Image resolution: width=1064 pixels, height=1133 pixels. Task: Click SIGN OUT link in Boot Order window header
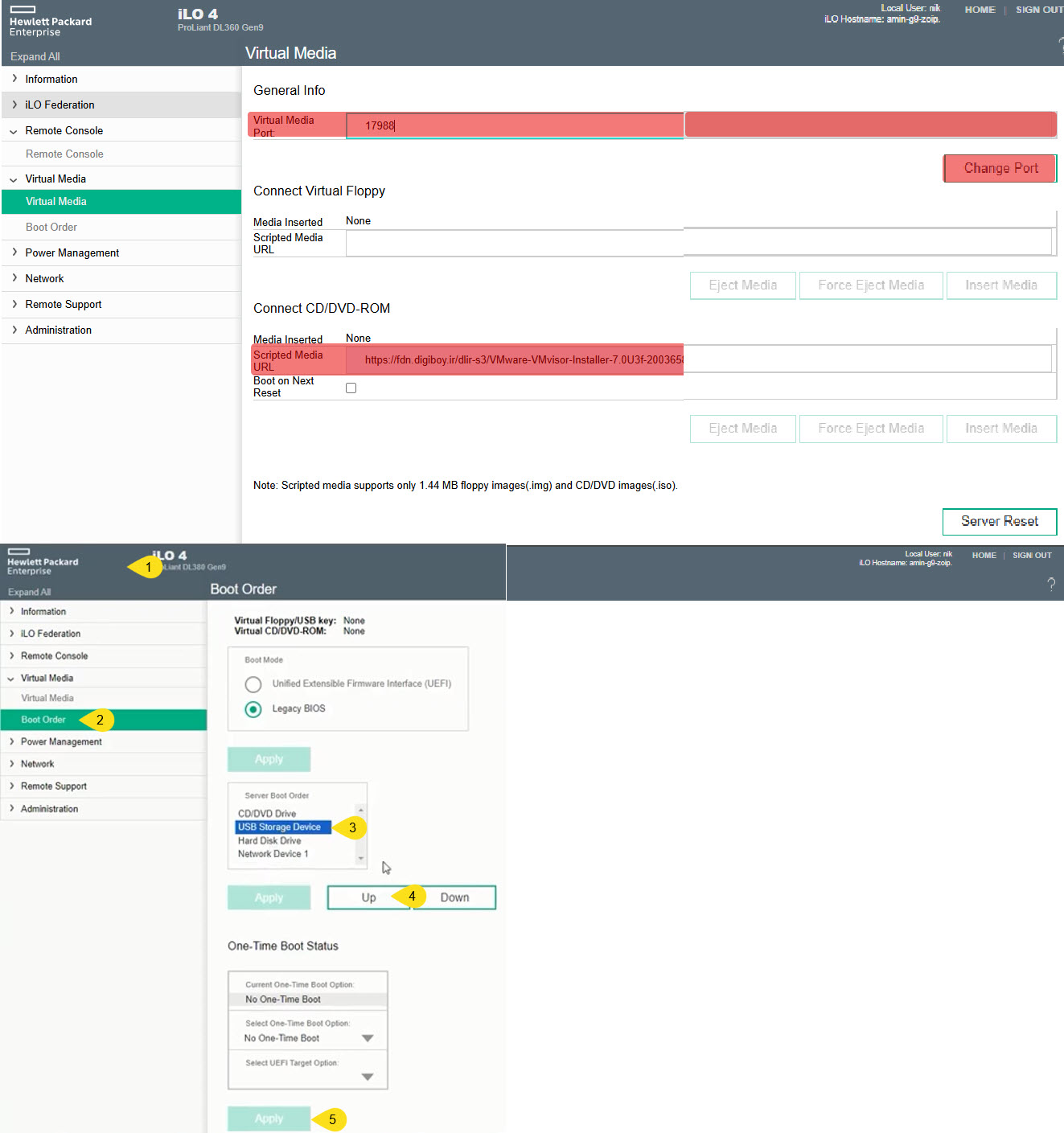[x=1032, y=555]
